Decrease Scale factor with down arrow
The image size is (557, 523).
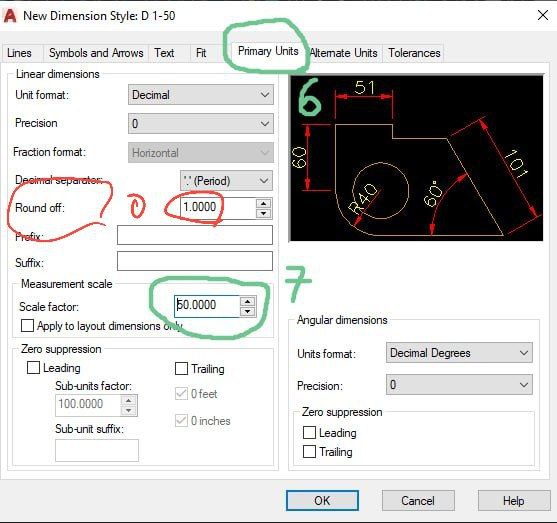pyautogui.click(x=248, y=312)
